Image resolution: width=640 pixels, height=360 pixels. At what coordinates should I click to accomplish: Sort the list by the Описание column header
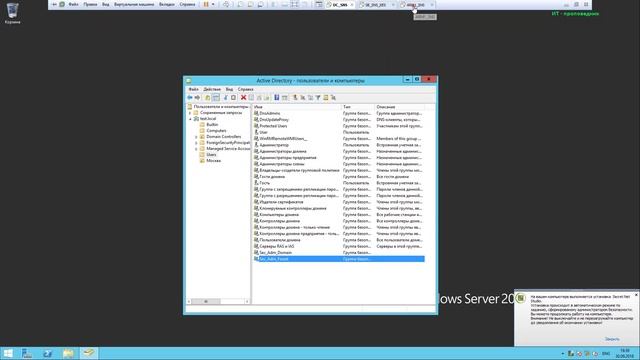click(399, 107)
